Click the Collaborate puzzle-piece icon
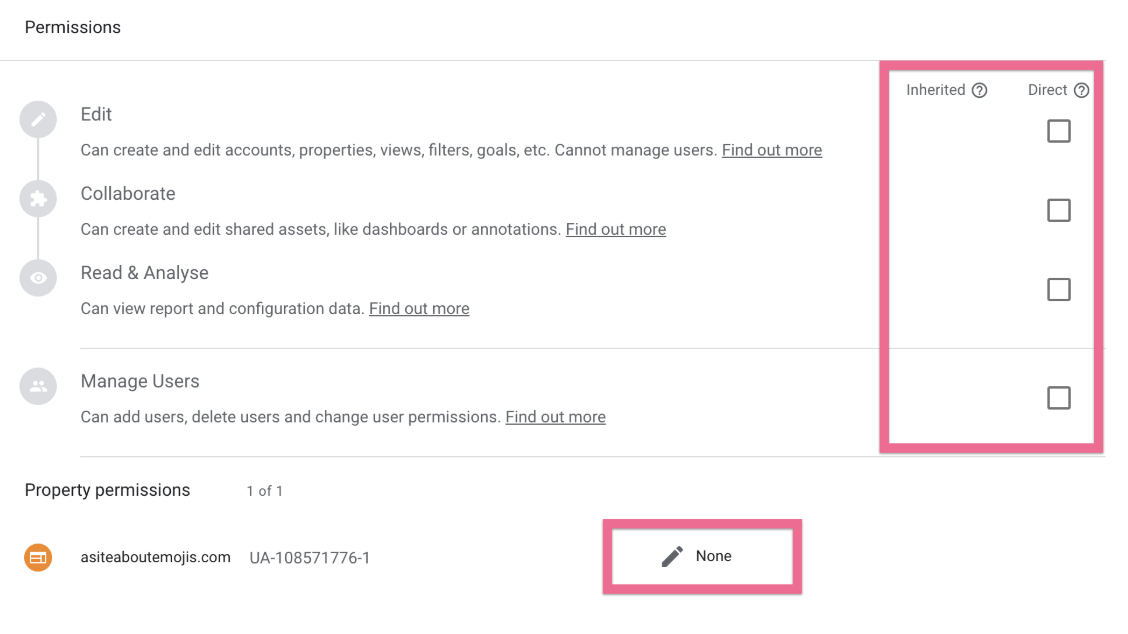Image resolution: width=1128 pixels, height=634 pixels. tap(38, 199)
